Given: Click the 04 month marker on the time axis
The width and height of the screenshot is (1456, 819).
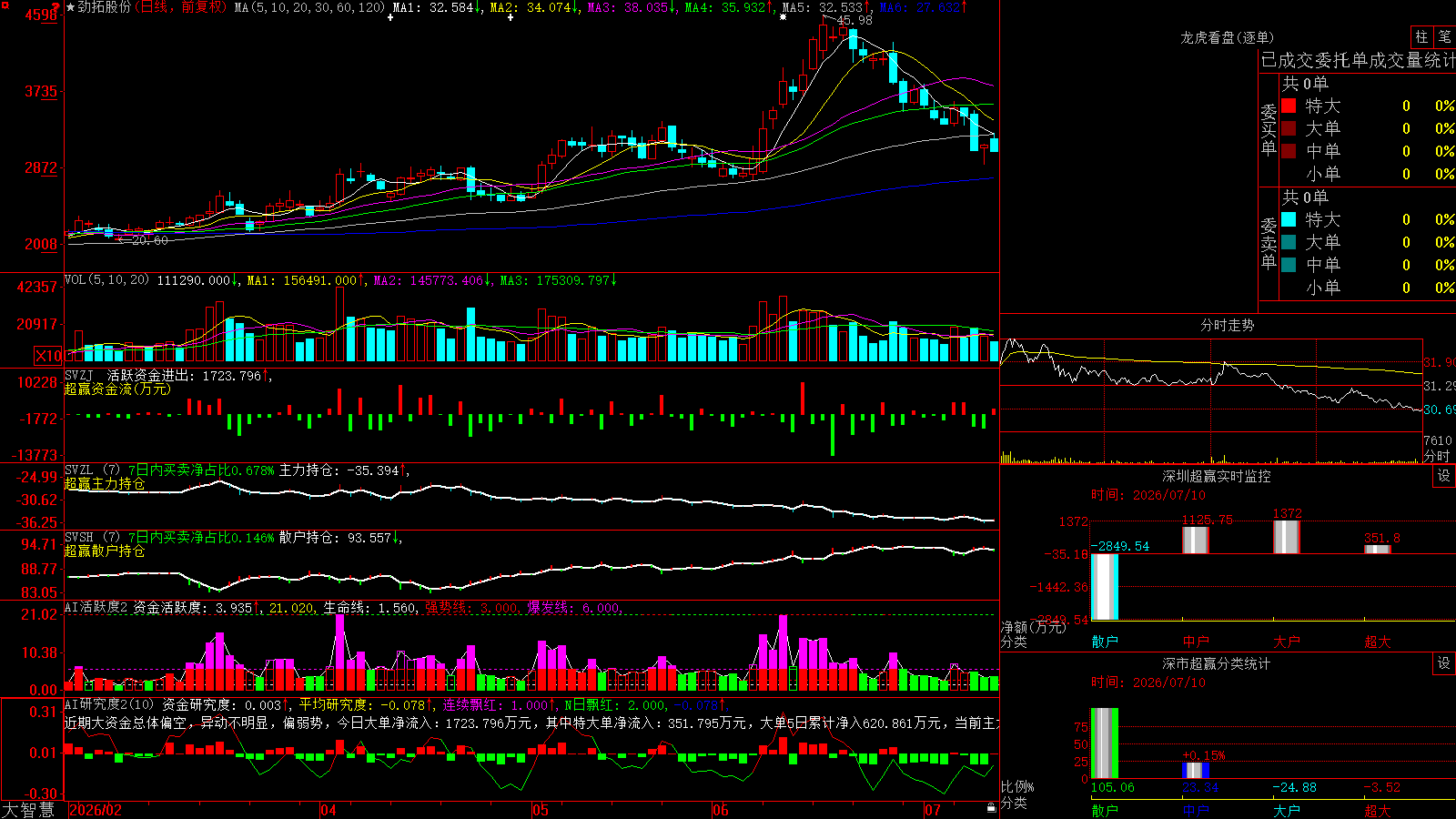Looking at the screenshot, I should pos(329,810).
